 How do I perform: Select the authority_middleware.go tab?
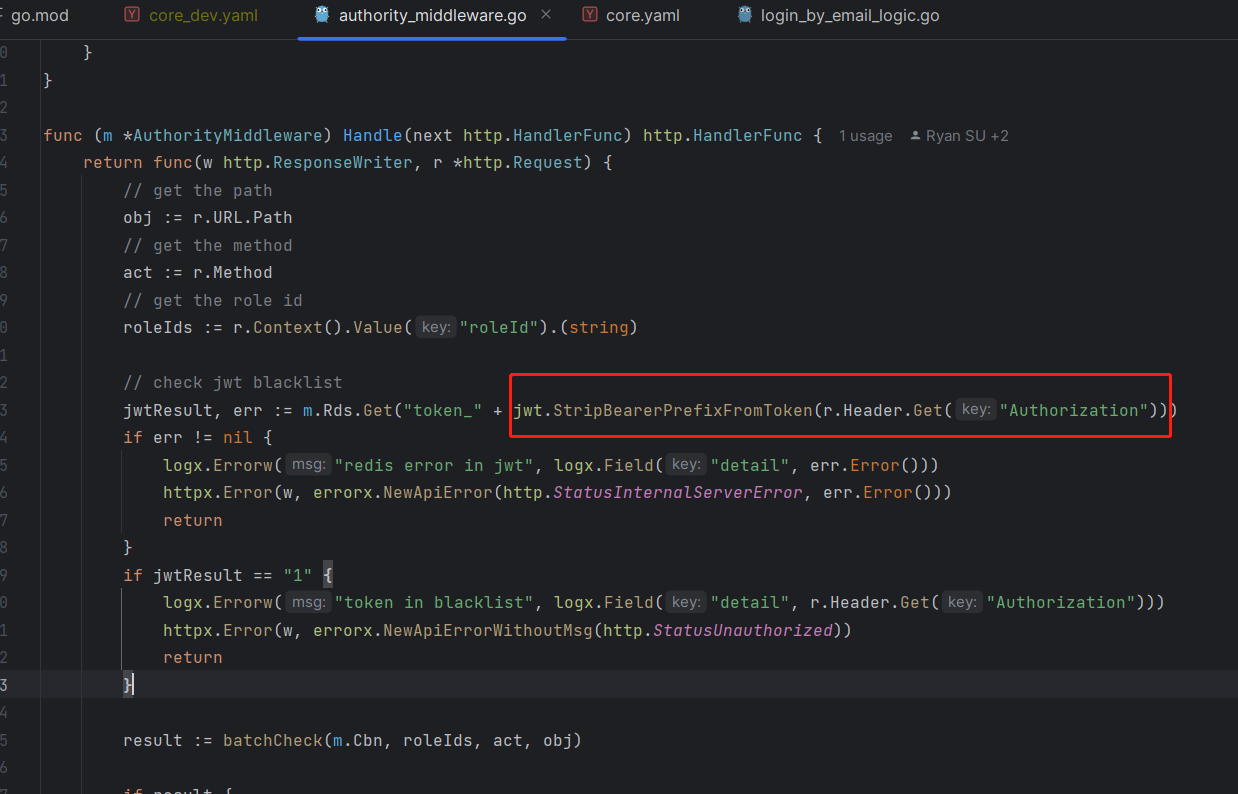point(432,16)
